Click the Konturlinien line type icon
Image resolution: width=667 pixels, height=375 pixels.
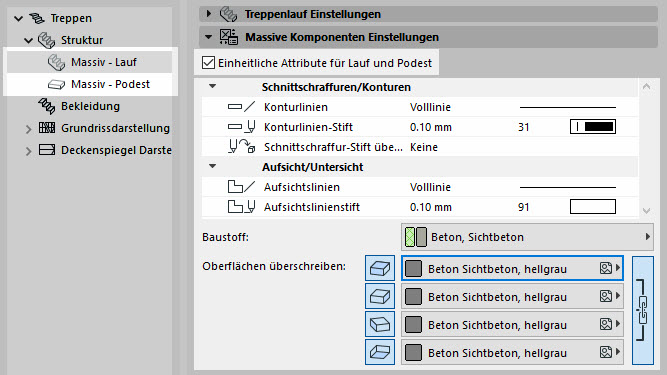point(241,107)
